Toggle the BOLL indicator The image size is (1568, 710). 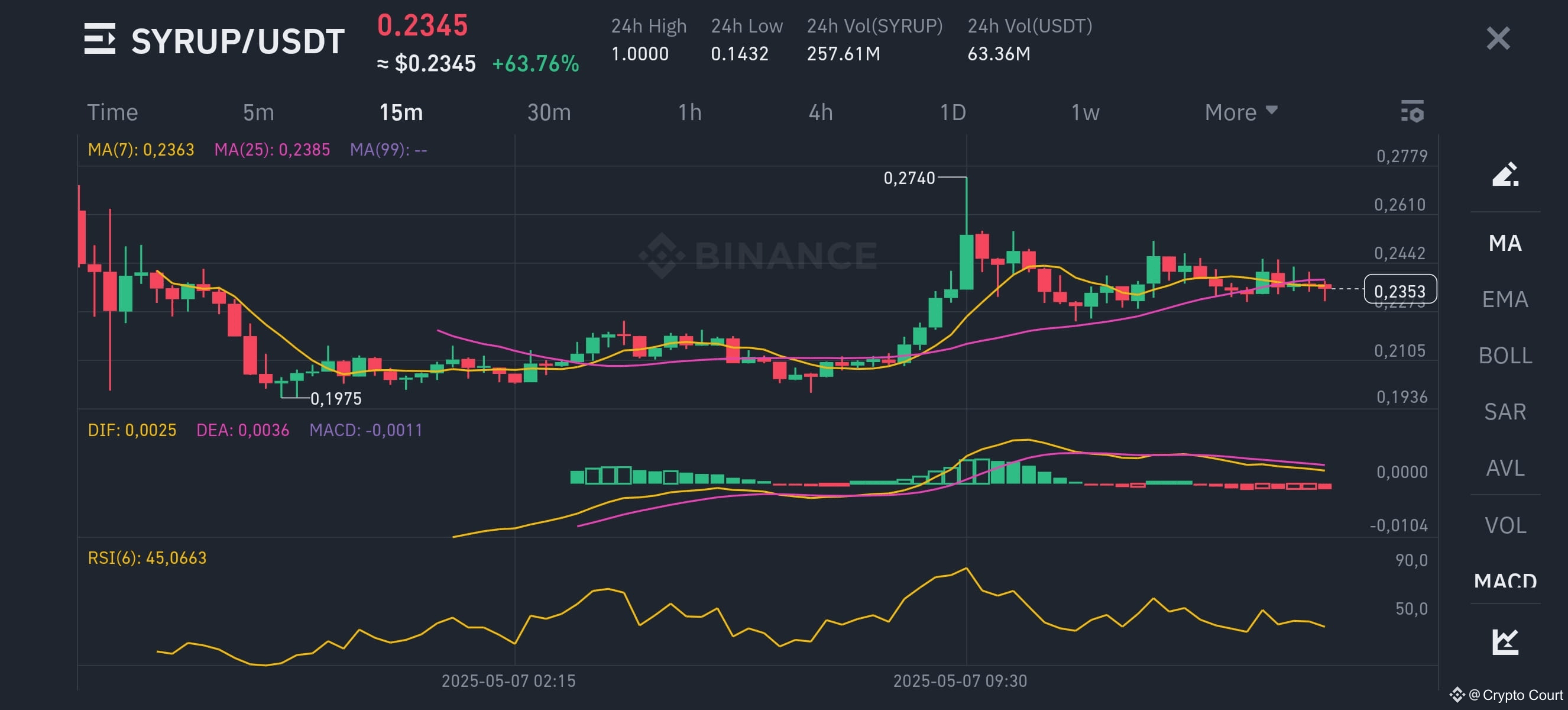pyautogui.click(x=1505, y=356)
